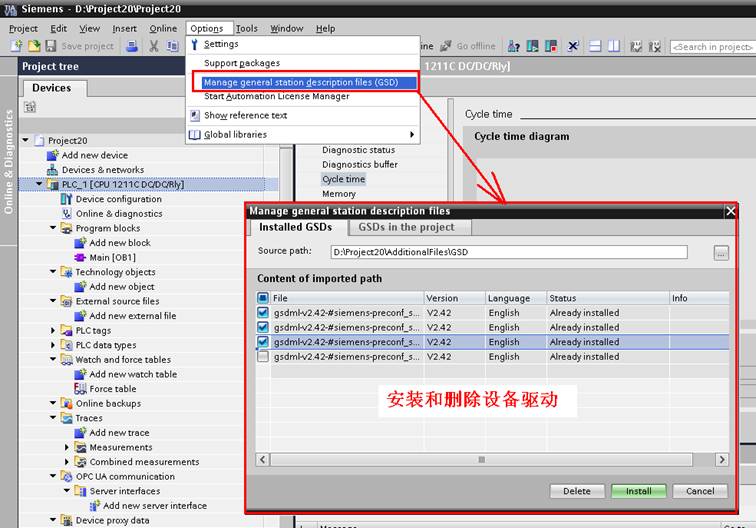Image resolution: width=756 pixels, height=528 pixels.
Task: Uncheck the second gsdml file checkbox
Action: click(x=263, y=327)
